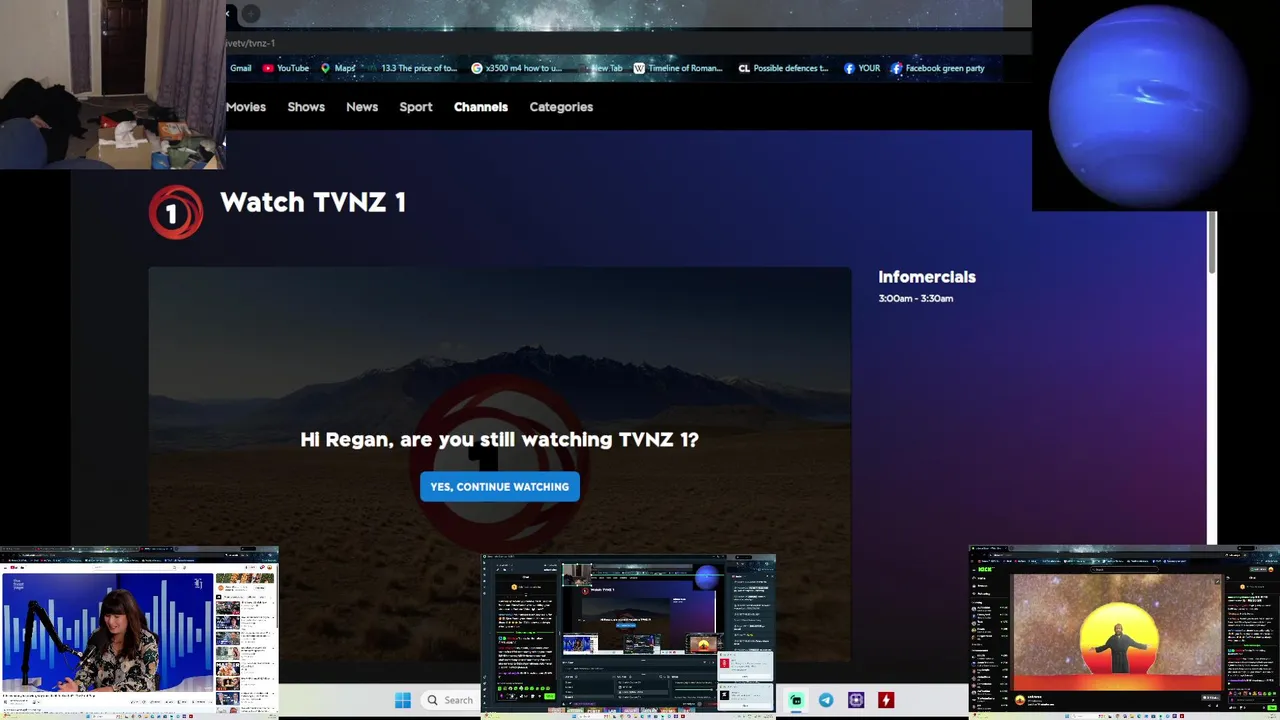Image resolution: width=1280 pixels, height=720 pixels.
Task: Go to the Shows section
Action: click(306, 107)
